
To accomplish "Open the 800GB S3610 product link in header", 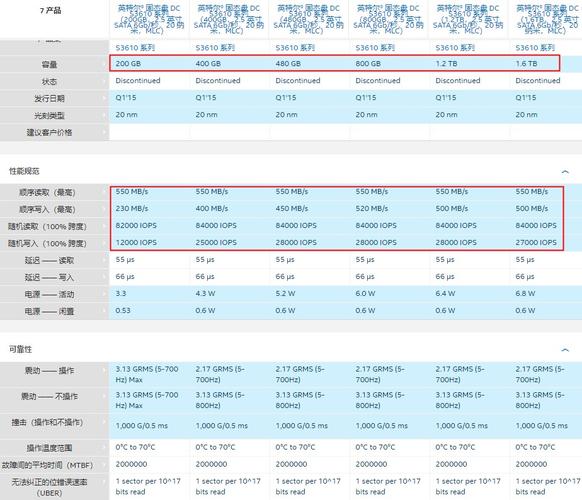I will coord(388,19).
